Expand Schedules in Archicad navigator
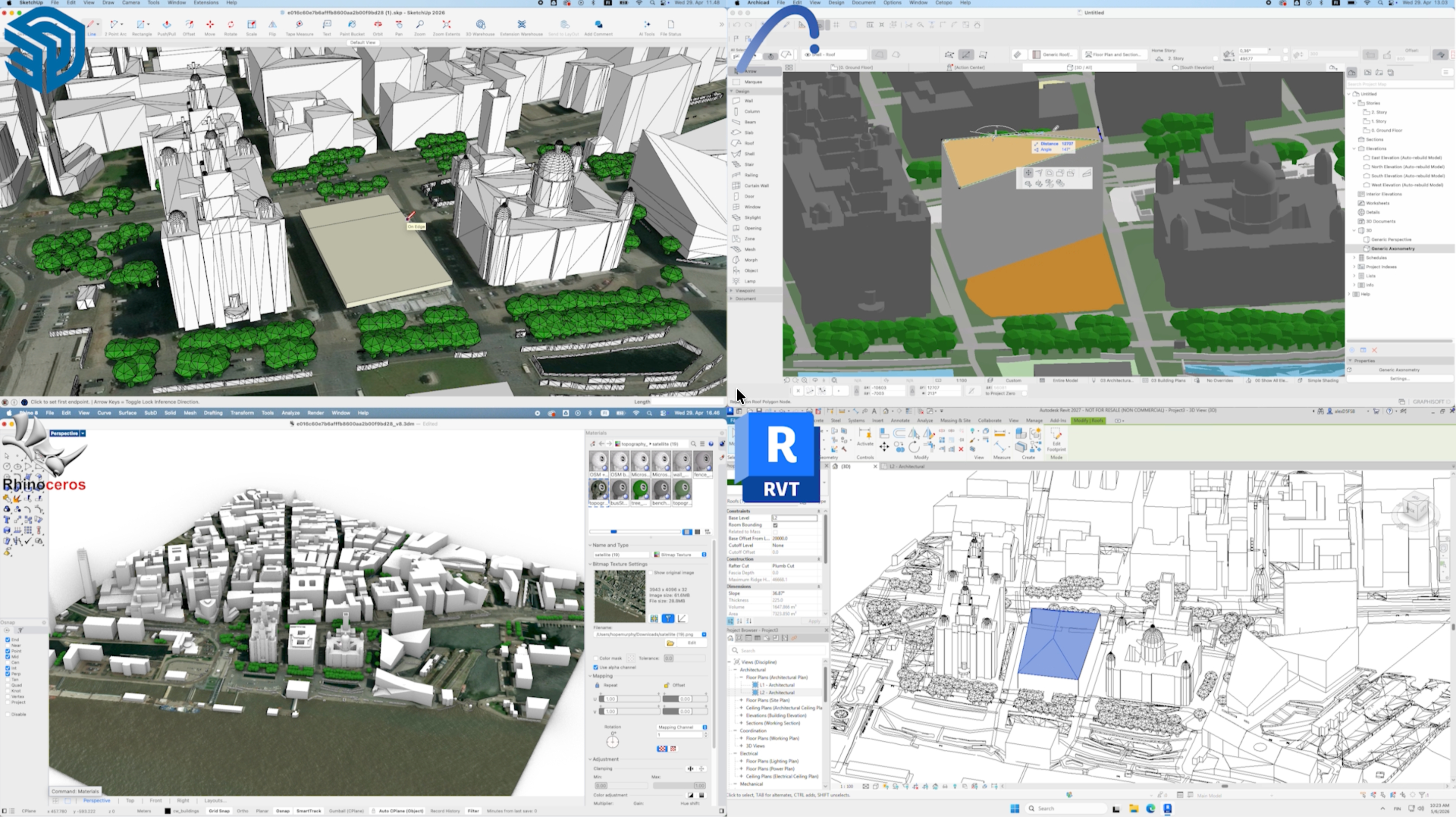Image resolution: width=1456 pixels, height=817 pixels. point(1354,258)
